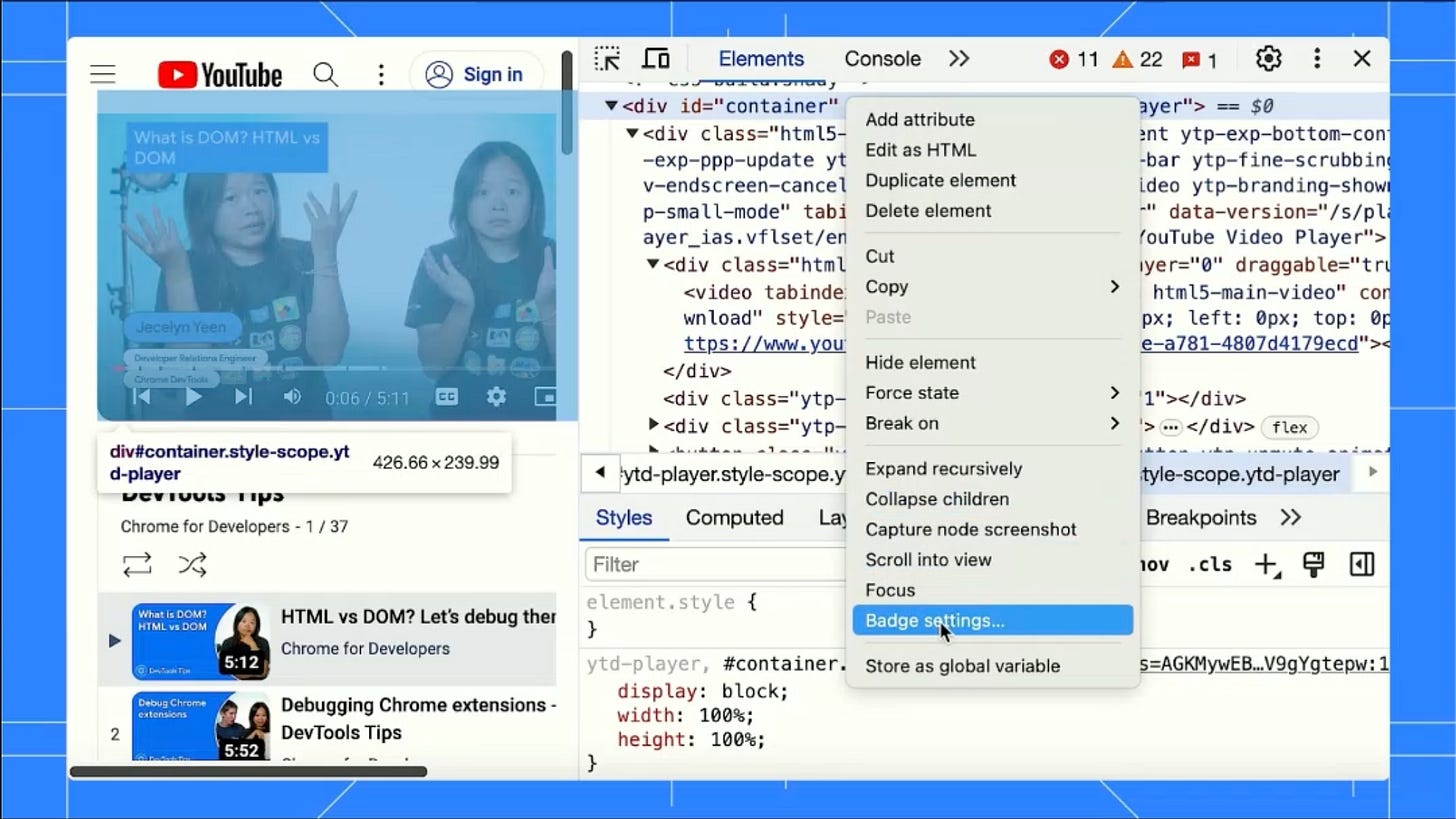Activate the inspect element picker icon
Screen dimensions: 1456x819
tap(607, 59)
